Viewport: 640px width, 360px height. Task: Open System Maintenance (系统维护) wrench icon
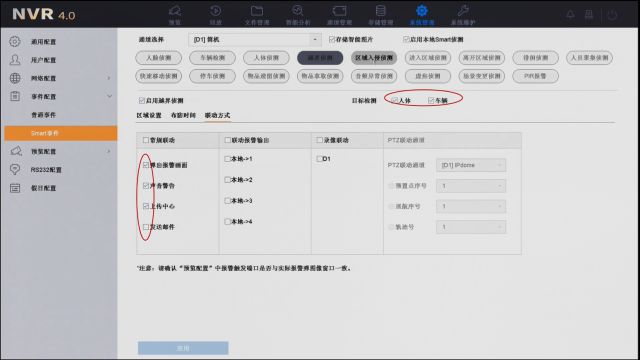[x=463, y=11]
